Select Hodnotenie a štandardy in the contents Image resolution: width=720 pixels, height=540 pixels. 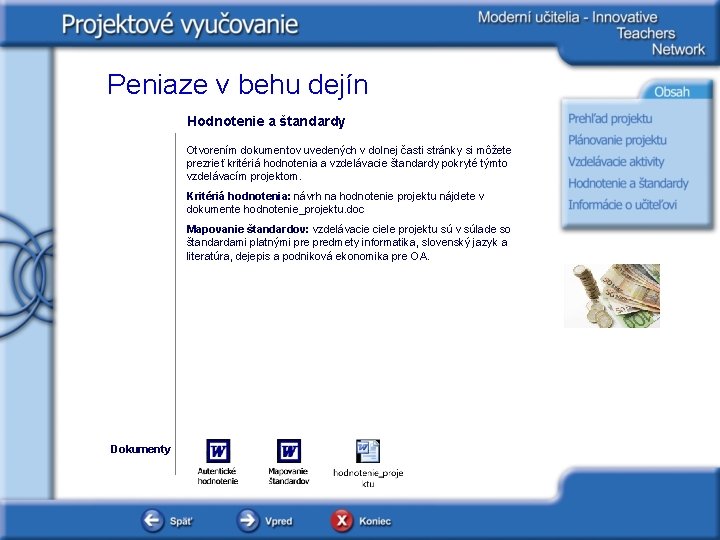628,183
